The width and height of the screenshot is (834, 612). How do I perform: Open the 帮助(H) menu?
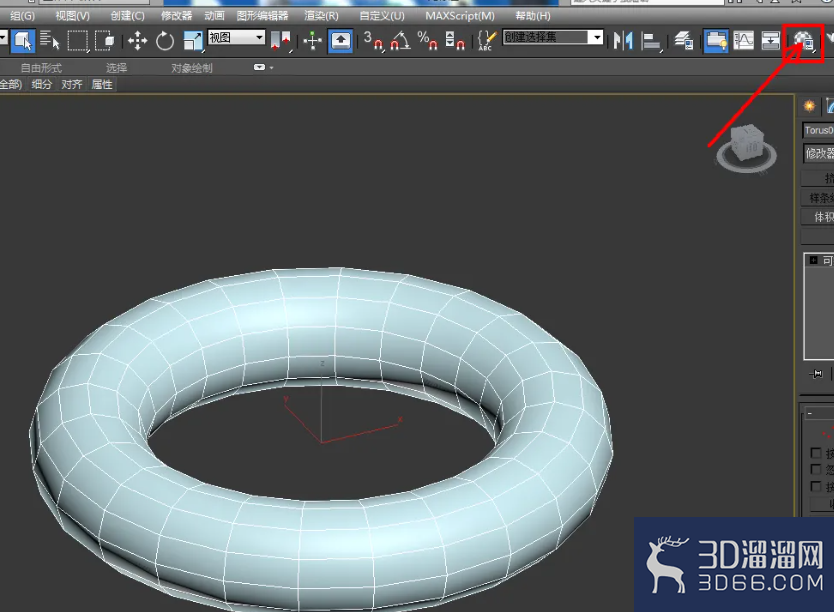tap(533, 16)
